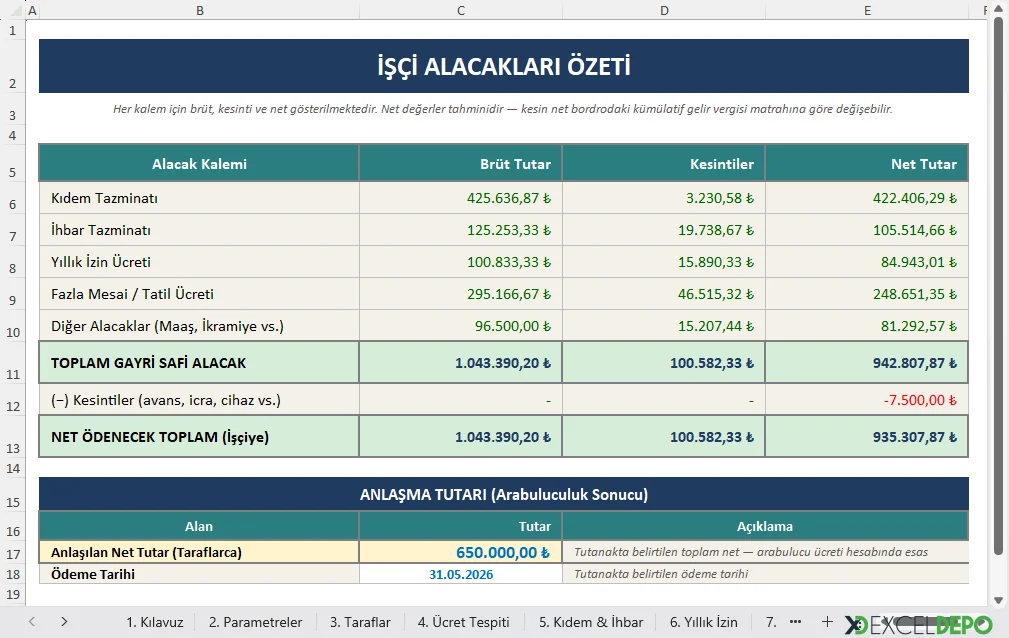Switch to the '4. Ücret Tespiti' sheet
Image resolution: width=1009 pixels, height=638 pixels.
pos(463,621)
